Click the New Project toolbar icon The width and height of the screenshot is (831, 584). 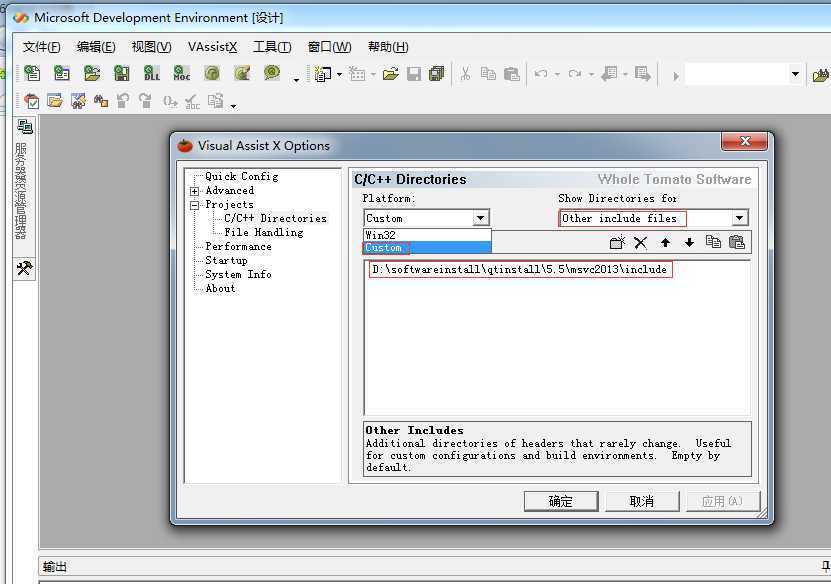coord(323,74)
